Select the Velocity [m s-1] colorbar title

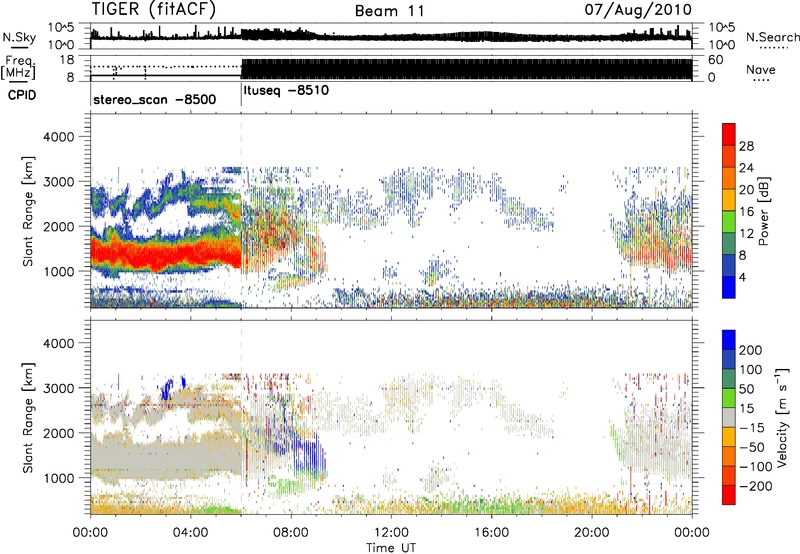pyautogui.click(x=782, y=417)
